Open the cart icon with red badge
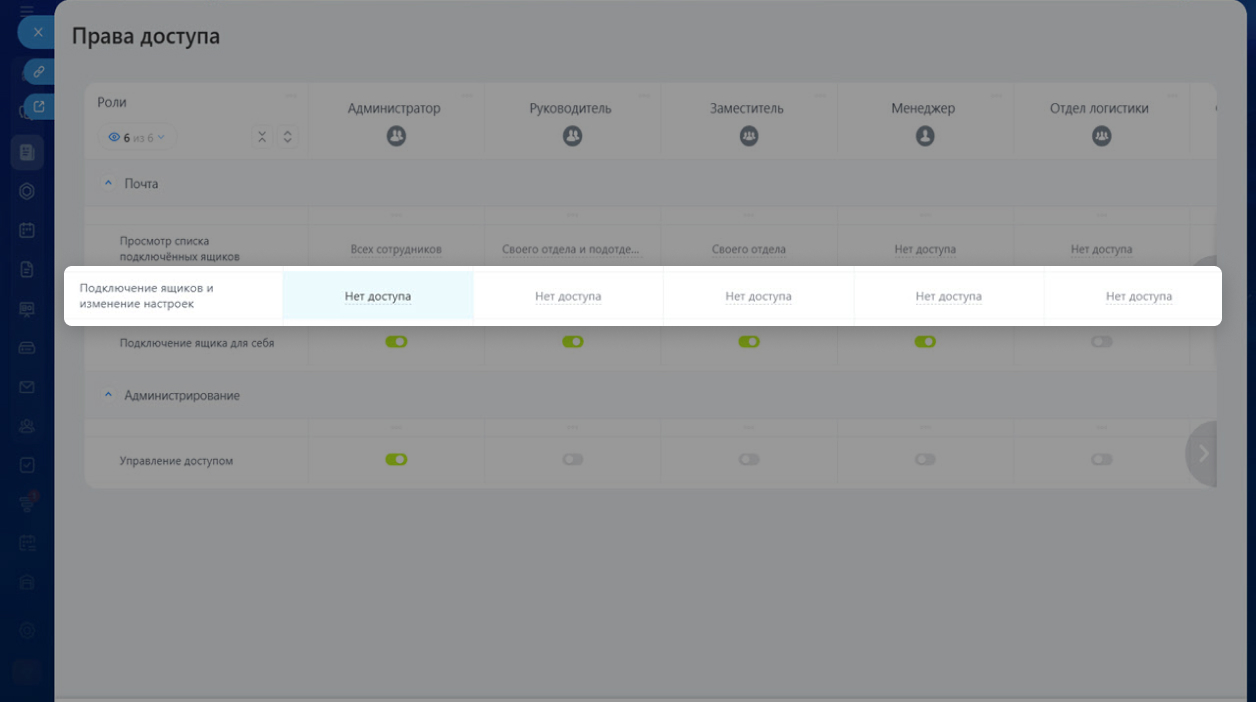This screenshot has width=1256, height=702. tap(27, 503)
